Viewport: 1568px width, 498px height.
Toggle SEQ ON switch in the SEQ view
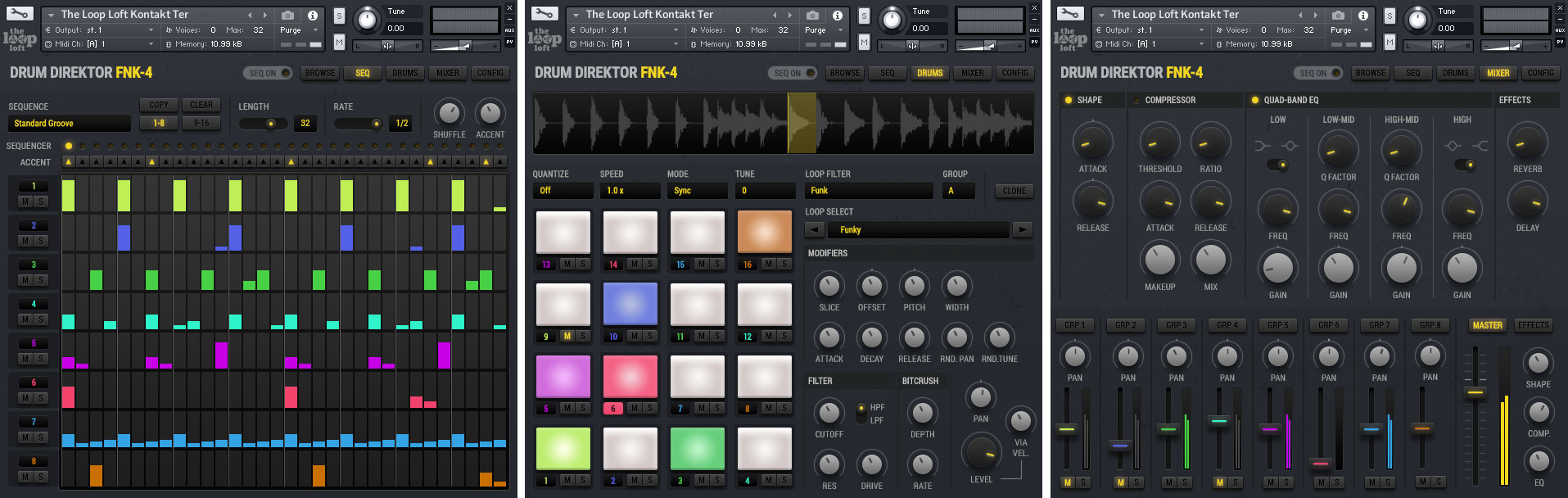pos(268,73)
